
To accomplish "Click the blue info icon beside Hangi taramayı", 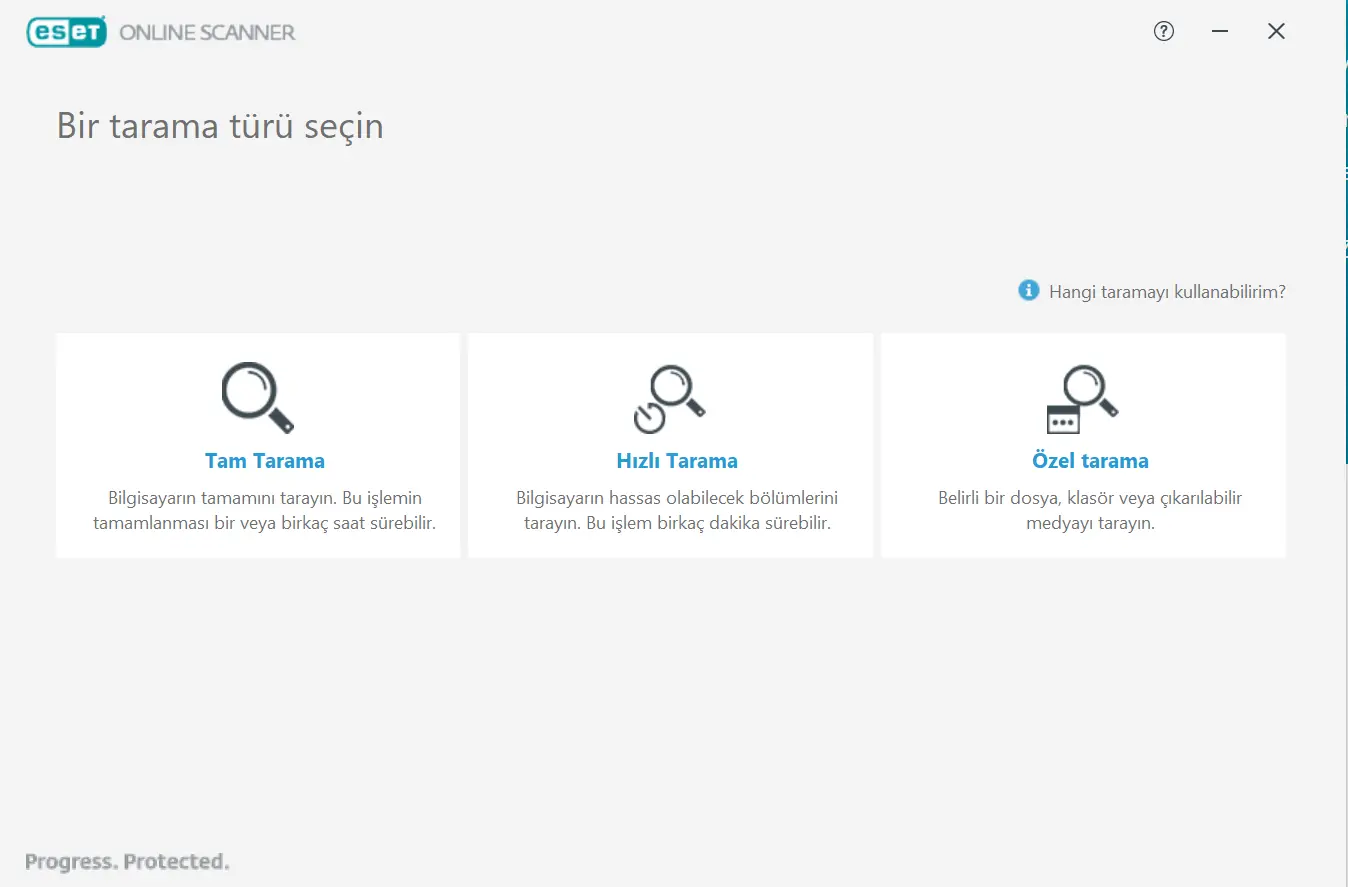I will 1028,291.
